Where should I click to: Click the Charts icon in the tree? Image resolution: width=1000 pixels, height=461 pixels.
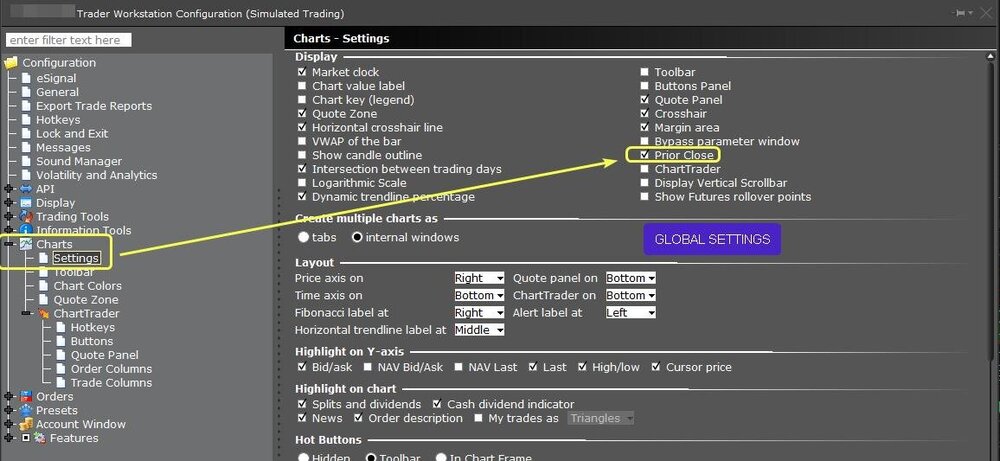pos(25,244)
